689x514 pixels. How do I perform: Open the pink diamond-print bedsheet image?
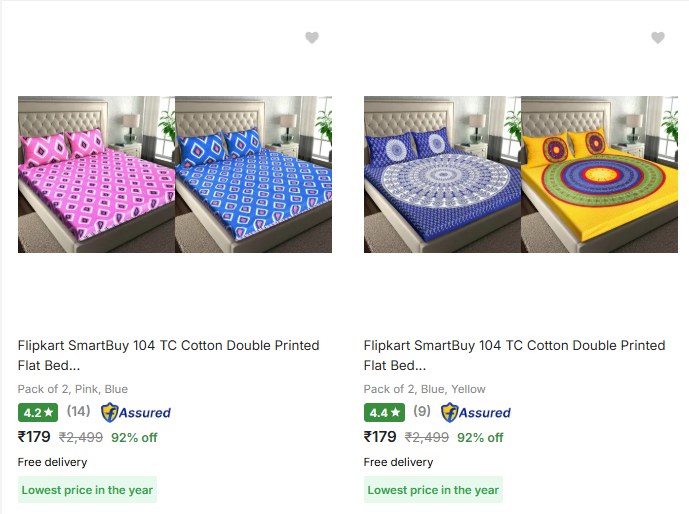tap(96, 174)
